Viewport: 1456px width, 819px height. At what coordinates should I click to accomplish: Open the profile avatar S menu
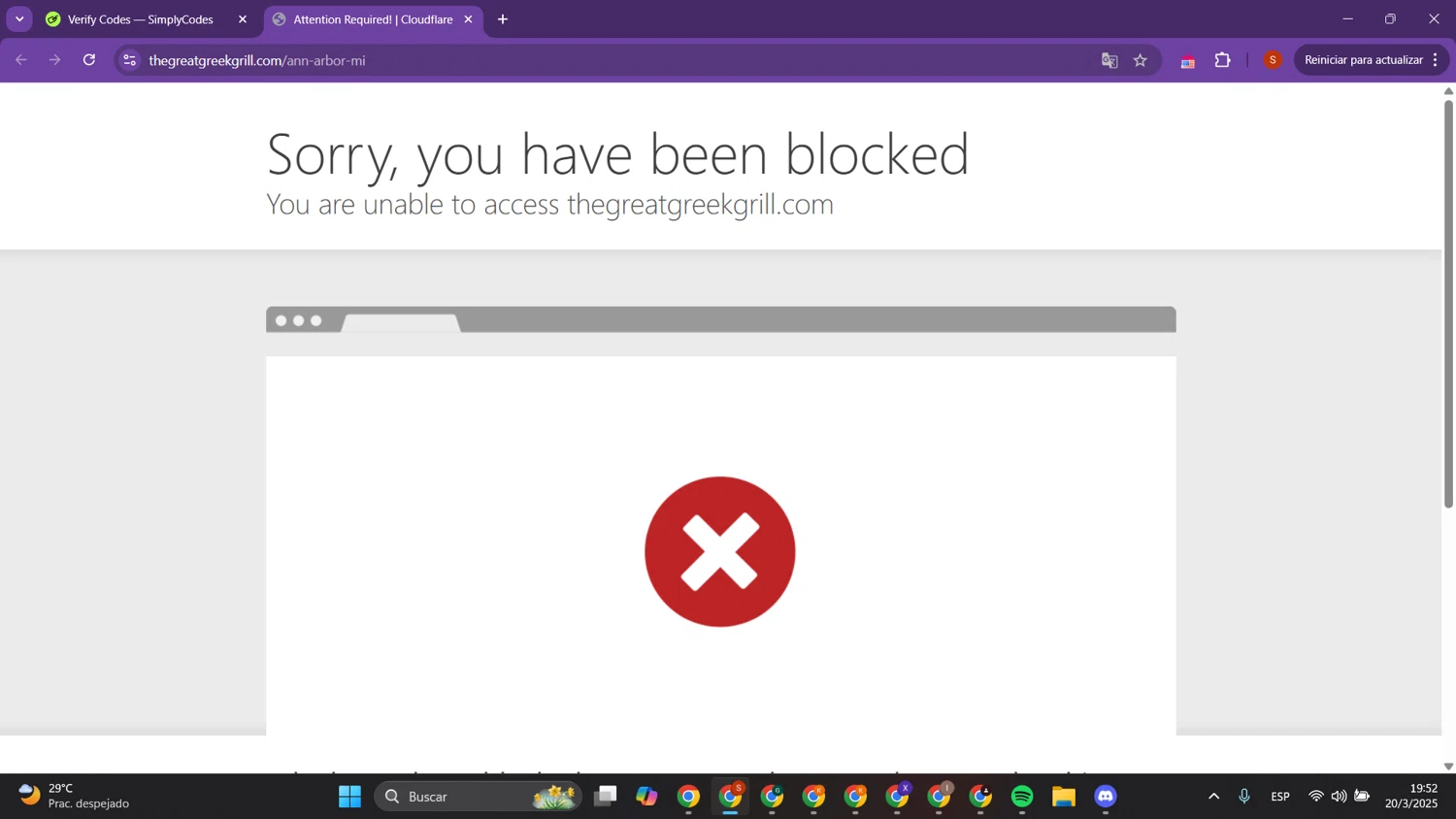point(1273,60)
